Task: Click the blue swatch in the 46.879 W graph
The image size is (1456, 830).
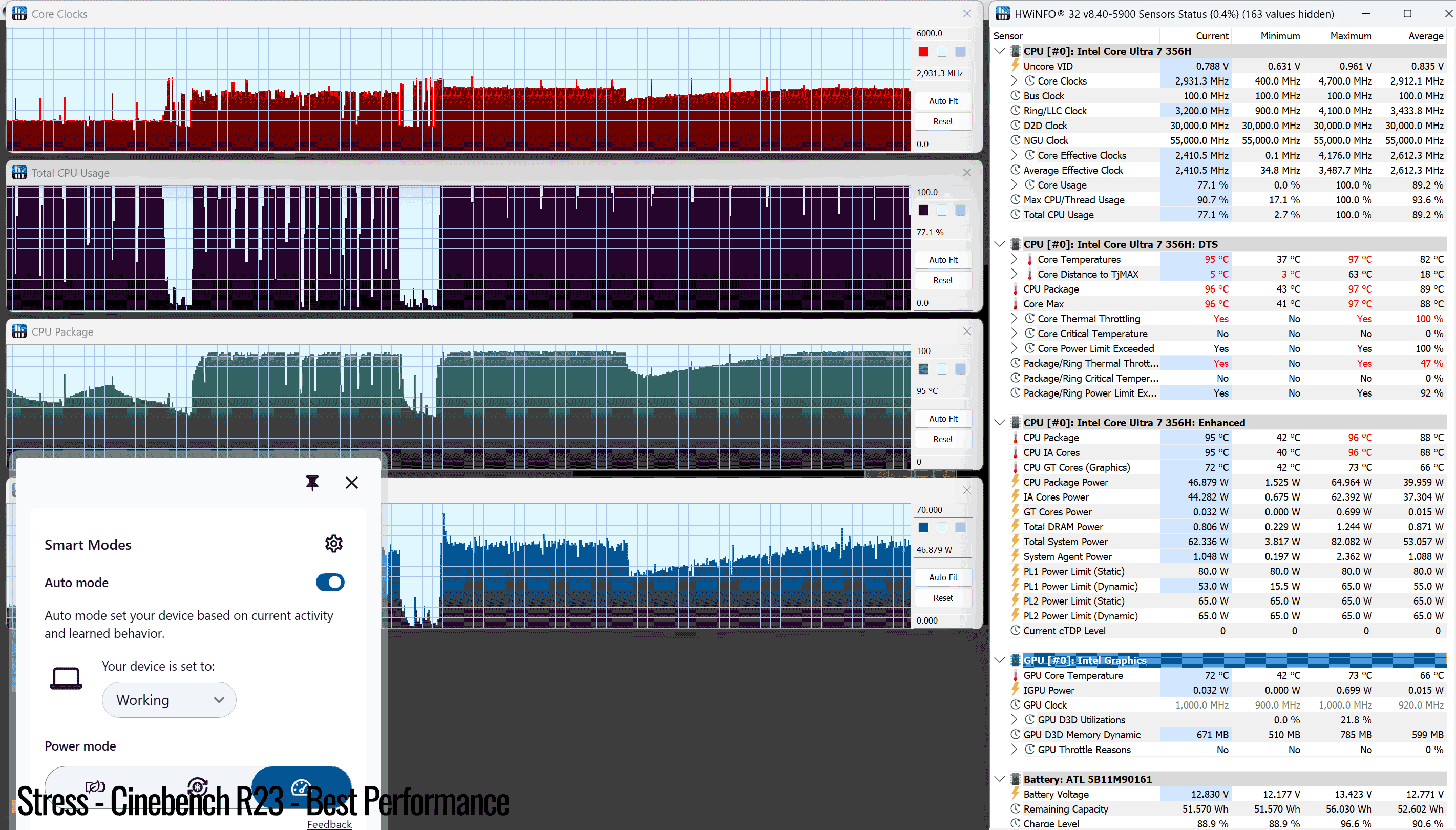Action: (924, 528)
